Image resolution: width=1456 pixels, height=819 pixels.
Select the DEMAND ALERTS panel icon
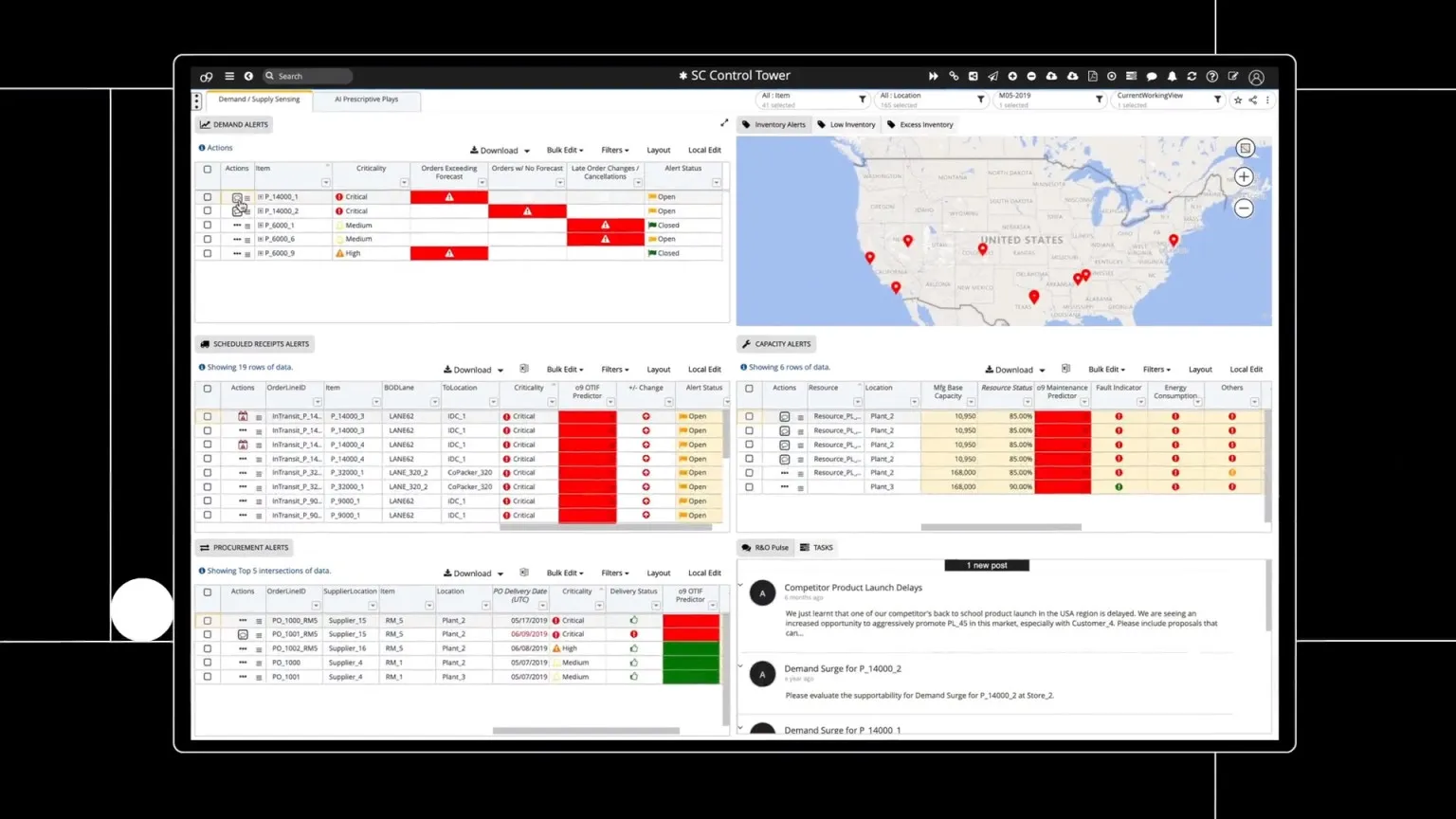pyautogui.click(x=204, y=124)
